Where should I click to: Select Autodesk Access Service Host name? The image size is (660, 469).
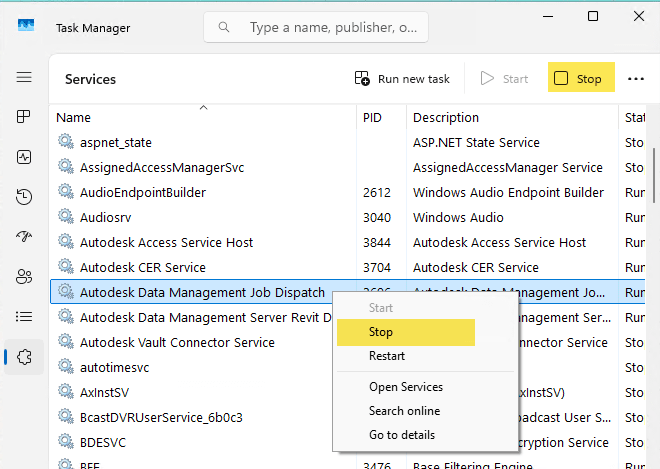[x=166, y=242]
